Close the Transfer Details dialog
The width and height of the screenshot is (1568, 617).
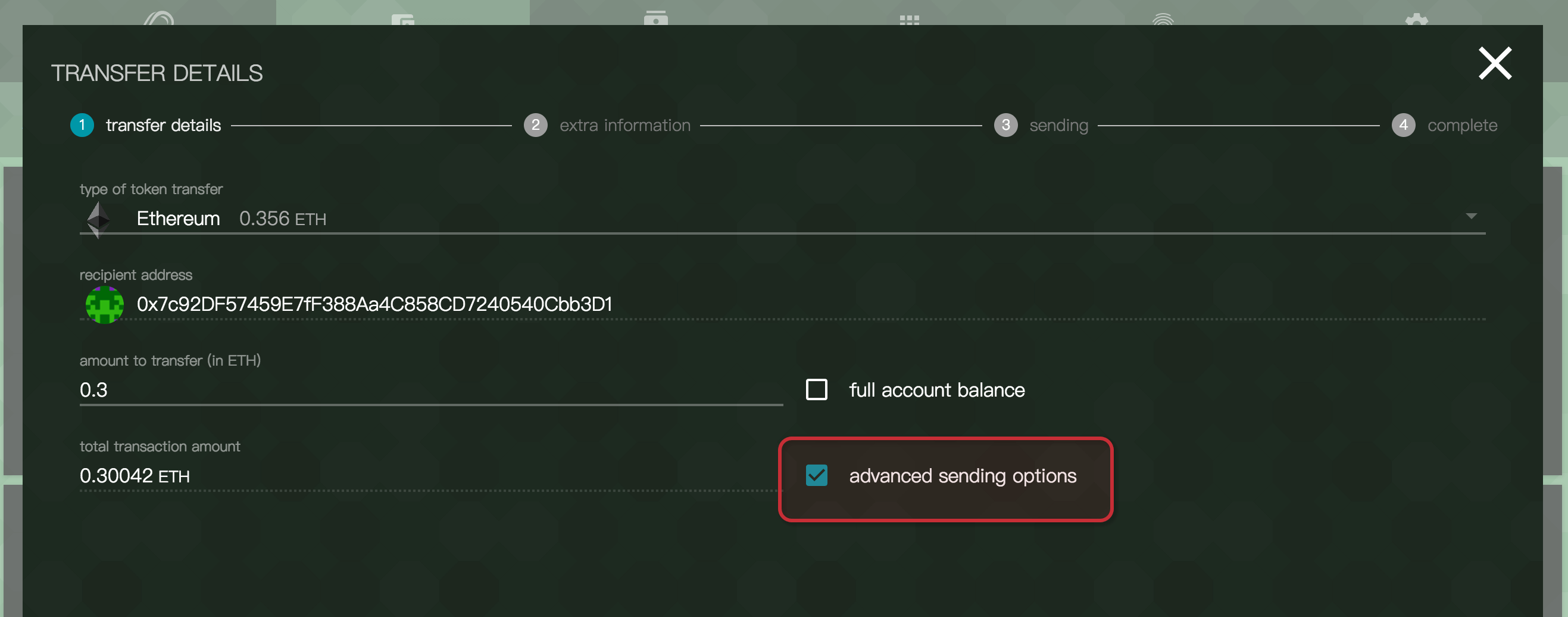click(x=1495, y=63)
